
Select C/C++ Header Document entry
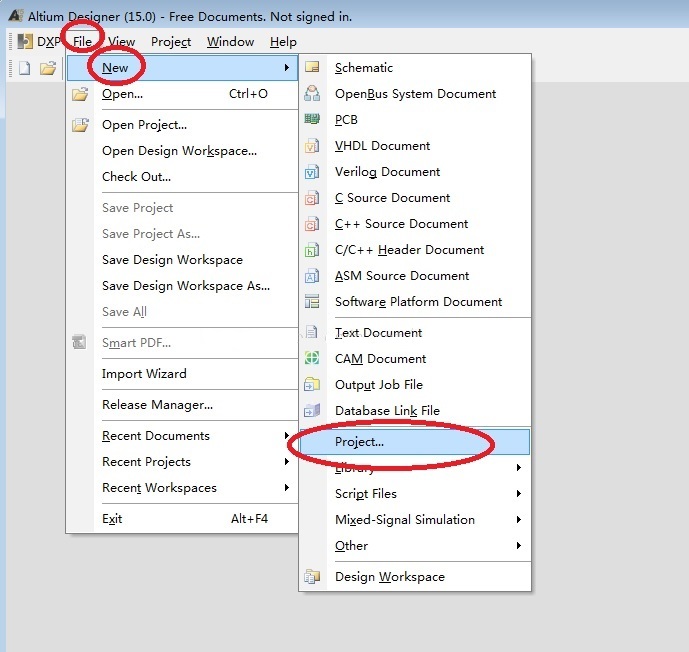(x=414, y=250)
